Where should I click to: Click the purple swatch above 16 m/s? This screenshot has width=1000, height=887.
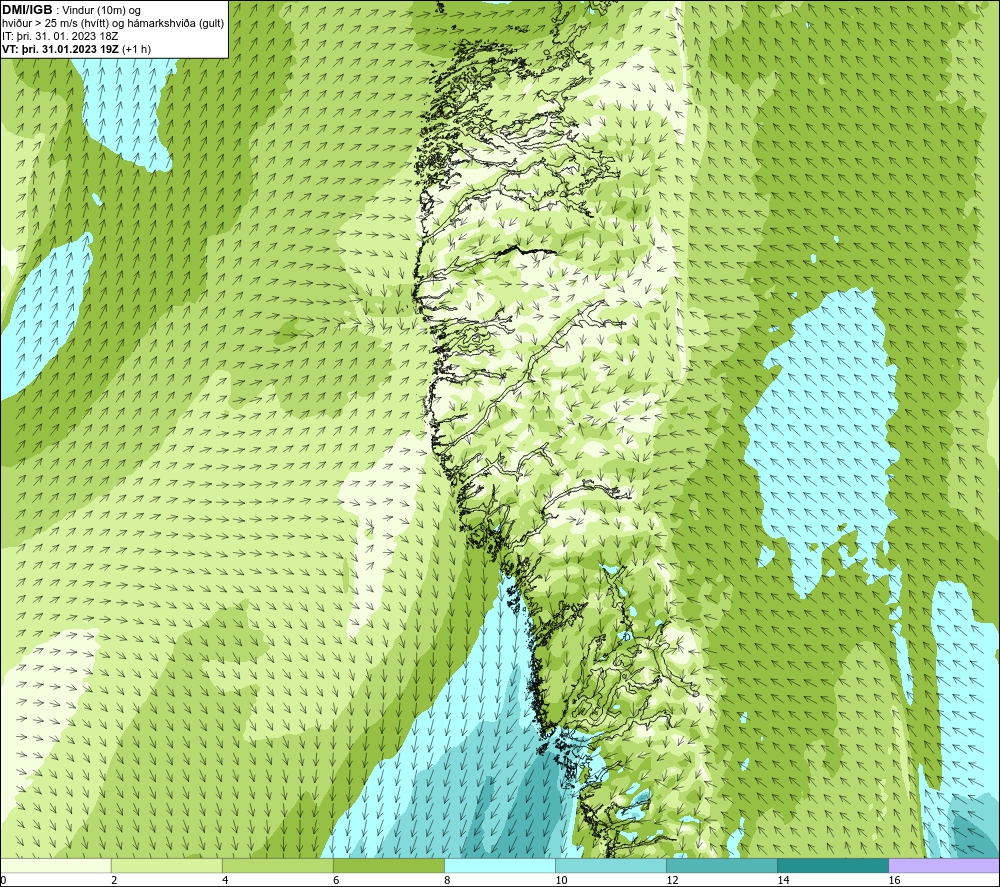pyautogui.click(x=944, y=865)
